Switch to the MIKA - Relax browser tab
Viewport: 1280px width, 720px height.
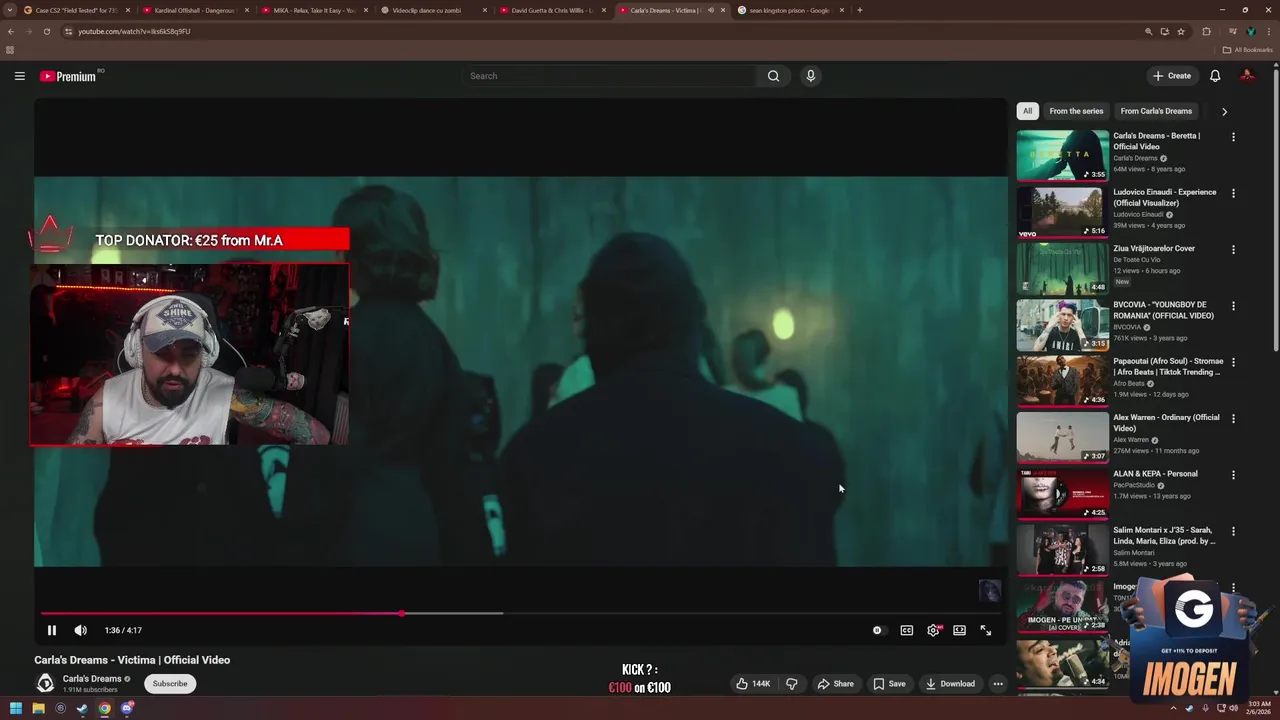coord(313,10)
